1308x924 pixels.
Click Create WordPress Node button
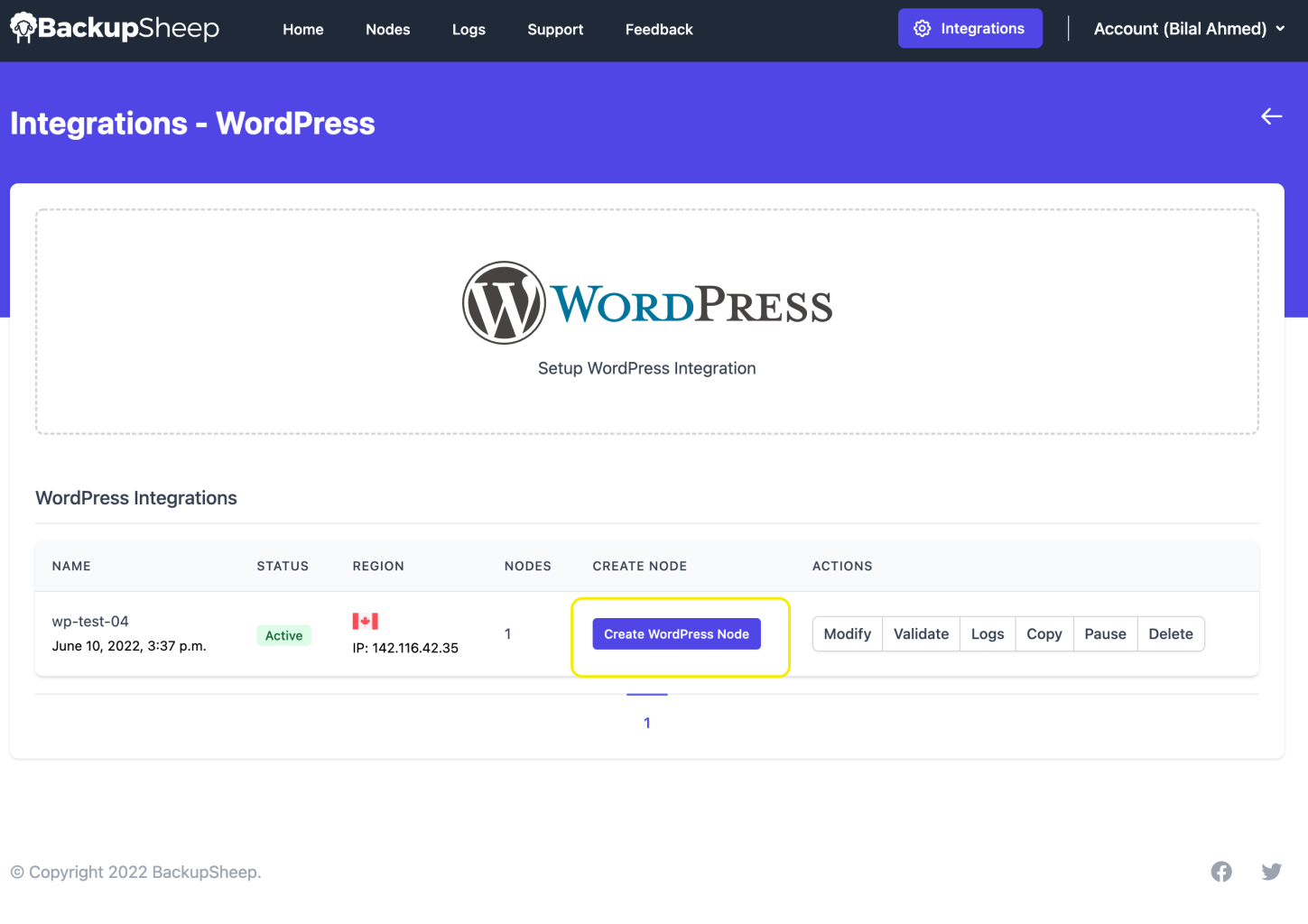[x=676, y=633]
